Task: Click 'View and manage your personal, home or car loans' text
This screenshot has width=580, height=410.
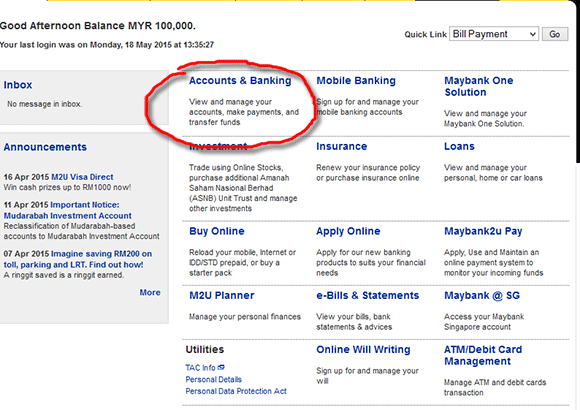Action: (493, 173)
